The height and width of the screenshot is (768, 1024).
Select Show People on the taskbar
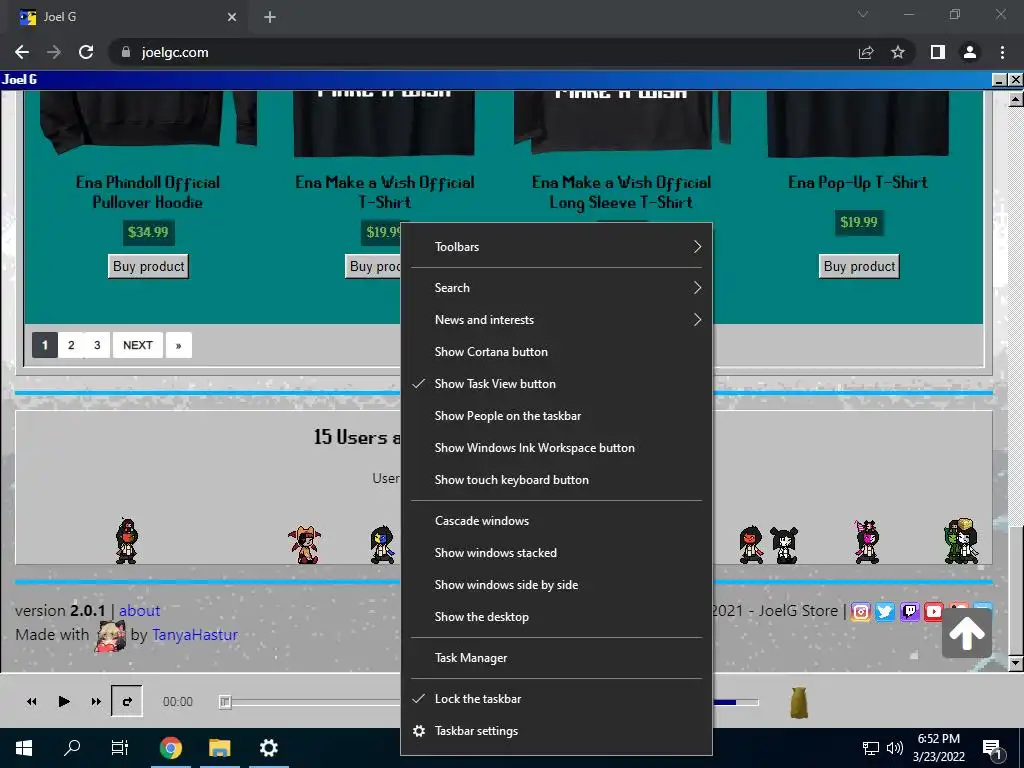click(x=556, y=416)
